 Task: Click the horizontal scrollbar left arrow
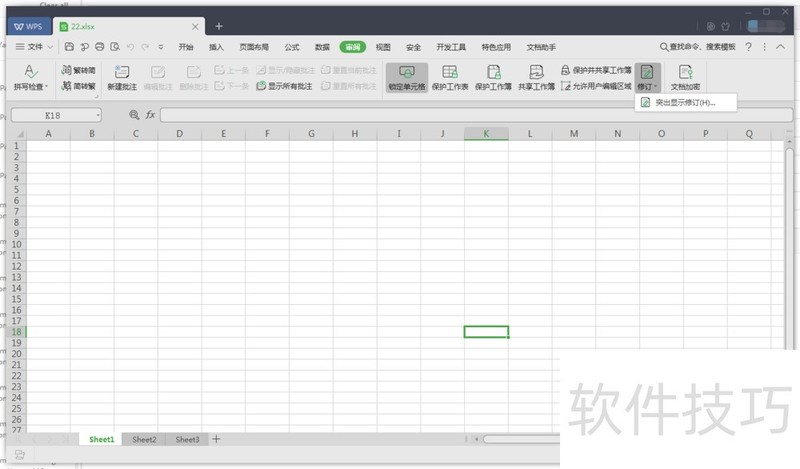click(x=477, y=439)
